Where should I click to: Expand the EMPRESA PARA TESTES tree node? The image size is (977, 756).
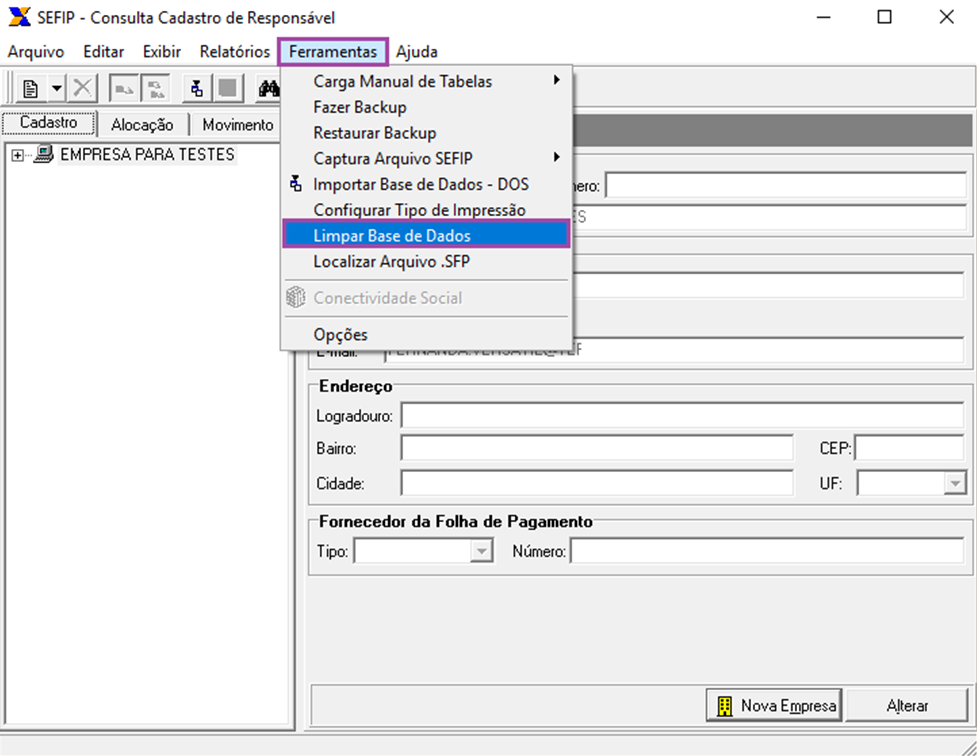(17, 155)
